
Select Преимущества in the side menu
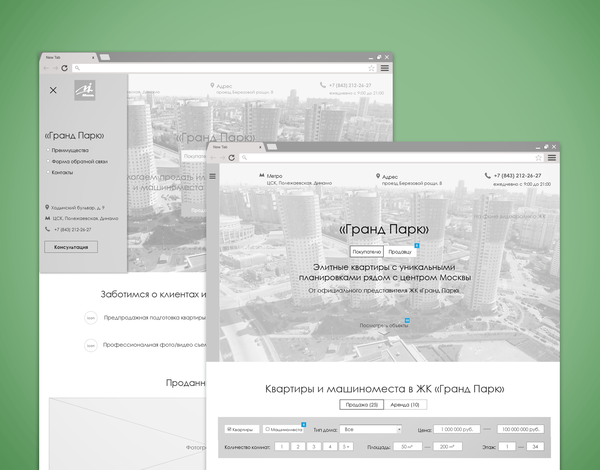(70, 150)
